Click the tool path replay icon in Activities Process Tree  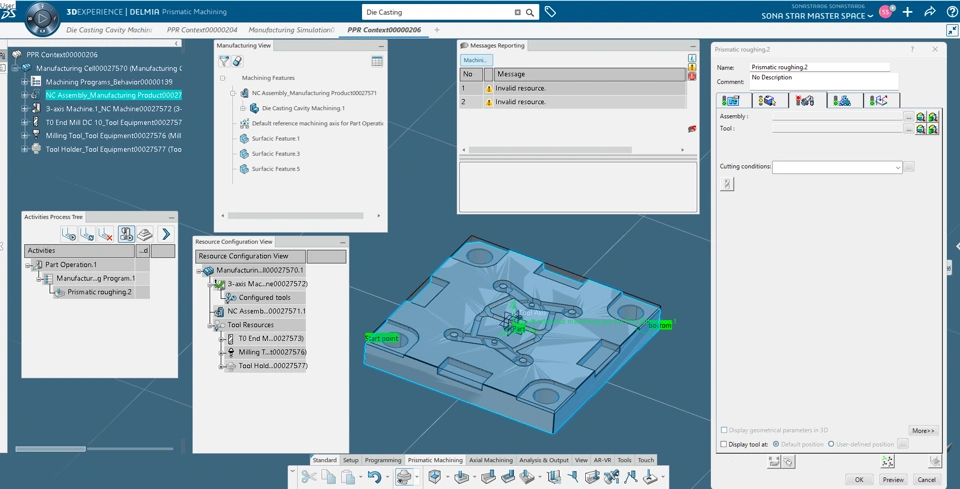[x=69, y=234]
